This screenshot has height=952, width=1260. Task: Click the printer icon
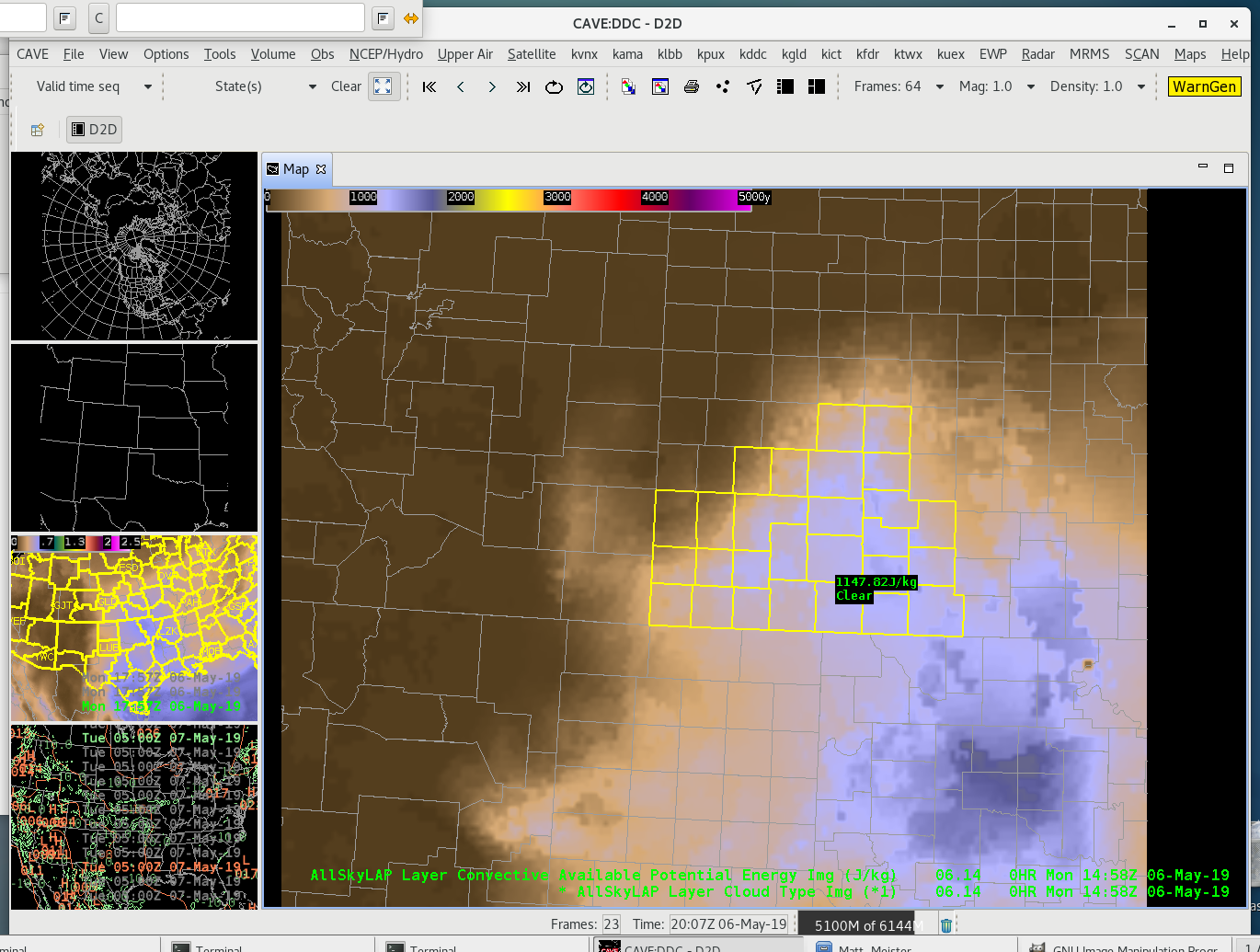692,86
